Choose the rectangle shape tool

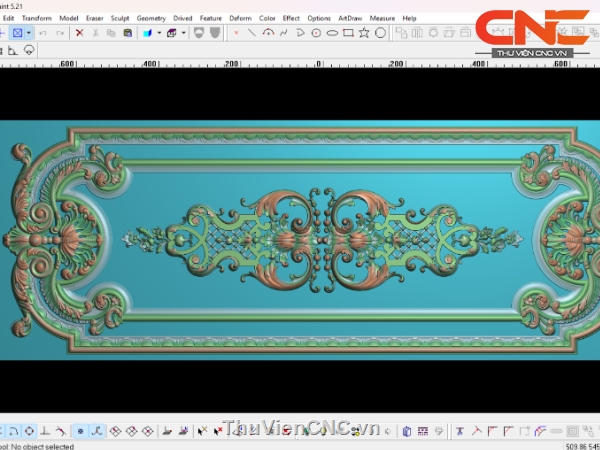tap(347, 33)
